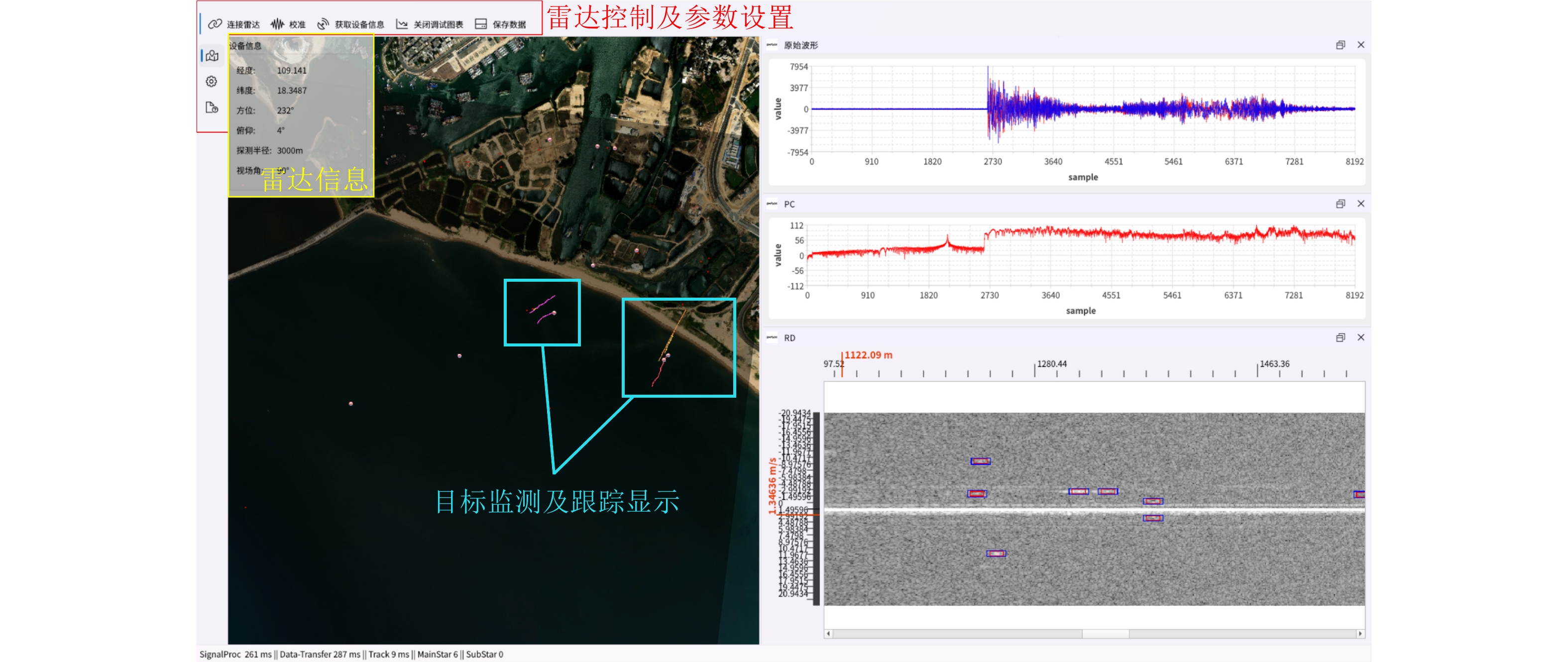This screenshot has width=1568, height=662.
Task: Click the 设备信息 panel header
Action: [x=245, y=46]
